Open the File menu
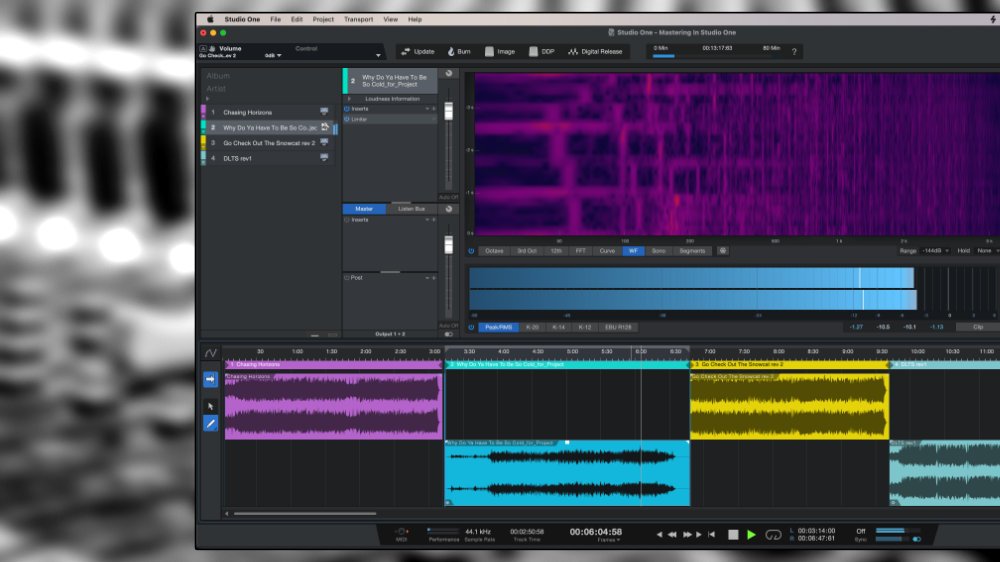The width and height of the screenshot is (1000, 562). [x=276, y=19]
